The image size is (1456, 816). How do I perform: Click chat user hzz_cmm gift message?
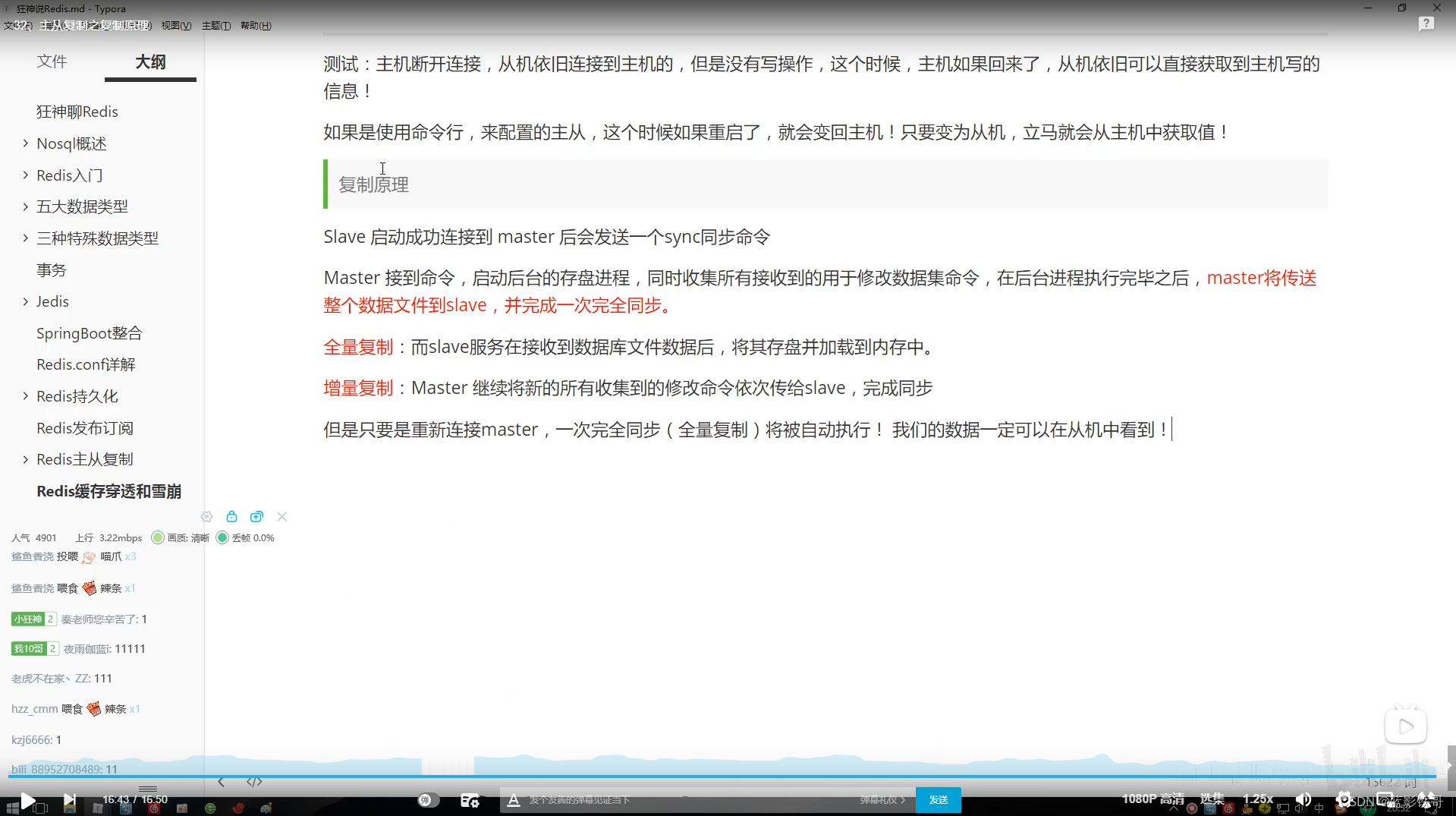point(75,709)
